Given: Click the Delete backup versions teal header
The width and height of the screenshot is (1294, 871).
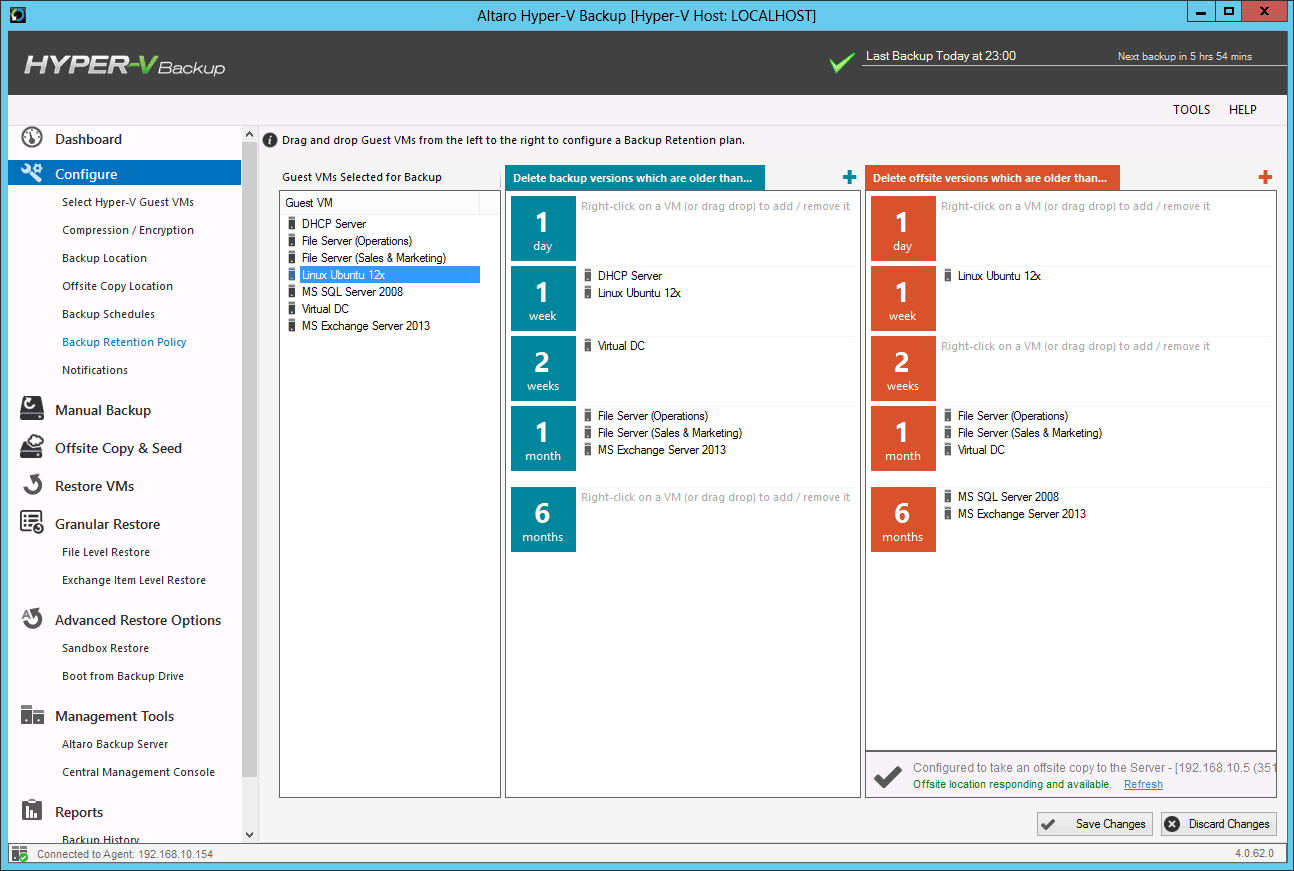Looking at the screenshot, I should (x=635, y=178).
